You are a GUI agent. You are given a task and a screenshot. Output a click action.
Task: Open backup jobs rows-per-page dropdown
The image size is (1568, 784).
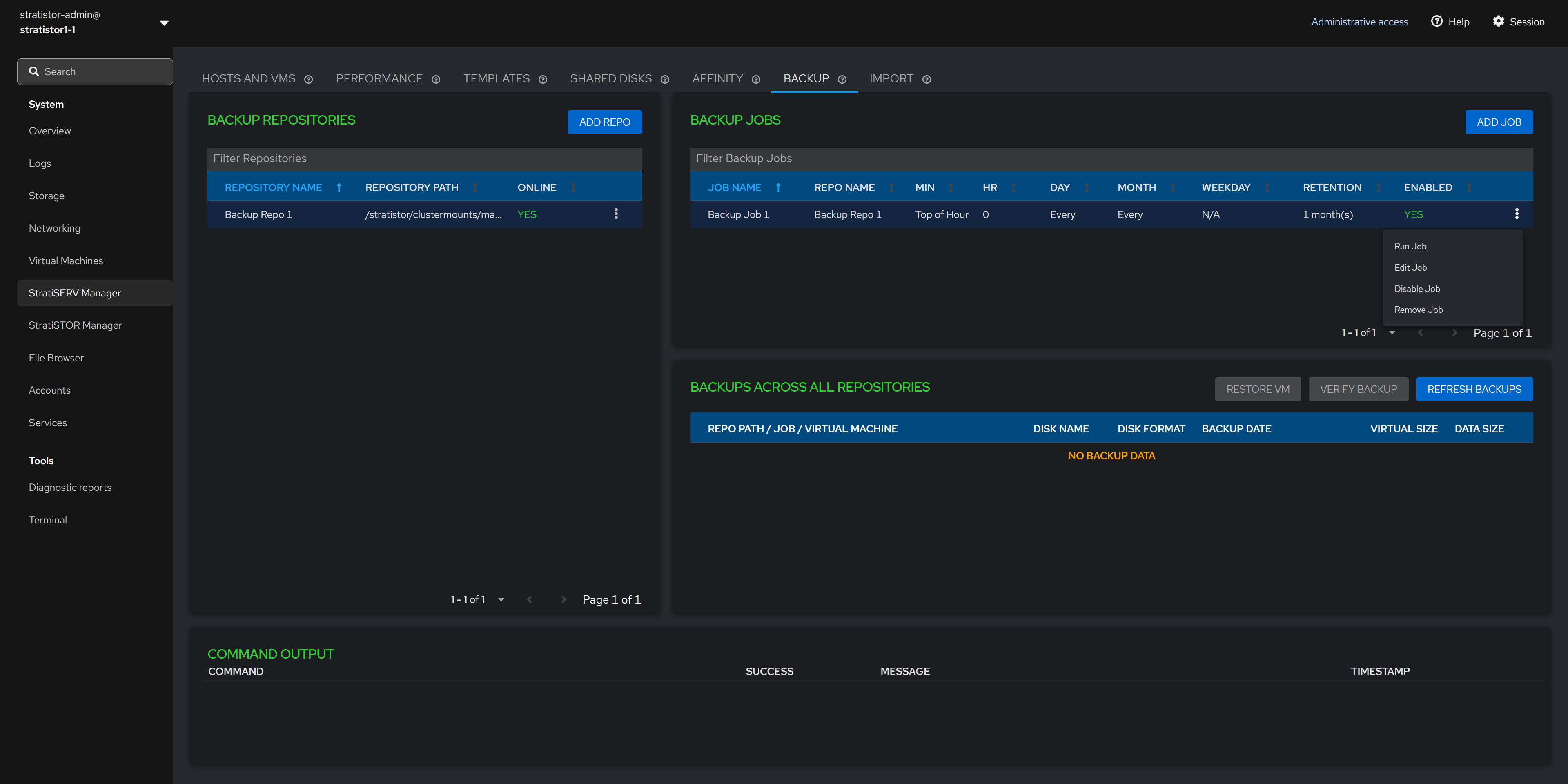(x=1392, y=332)
